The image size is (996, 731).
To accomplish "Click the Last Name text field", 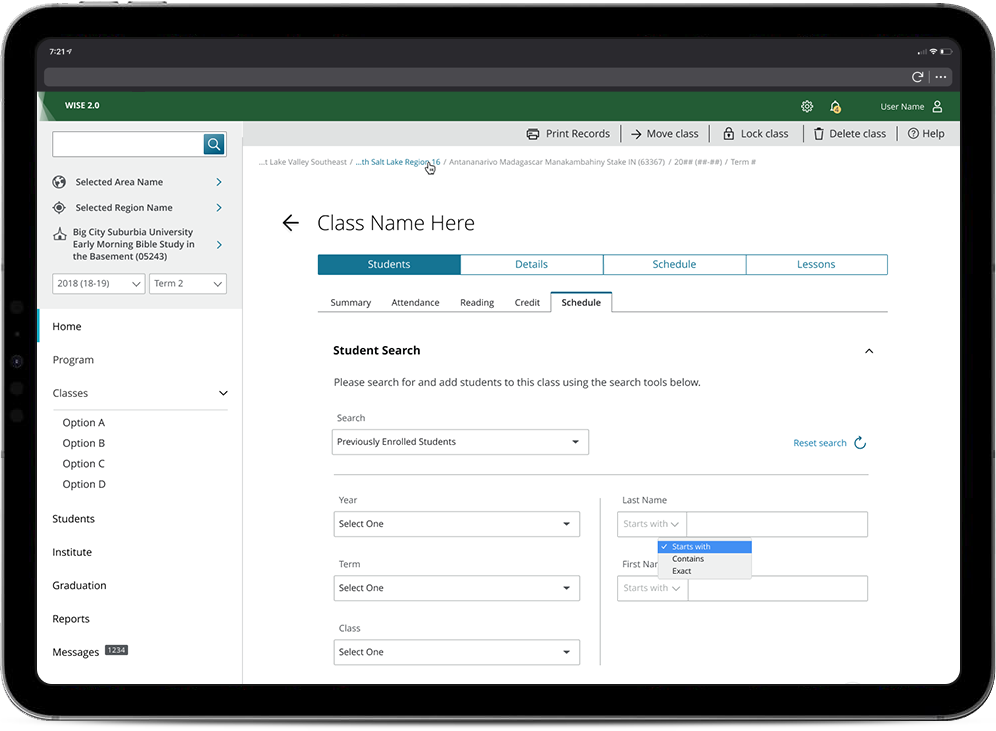I will click(777, 524).
